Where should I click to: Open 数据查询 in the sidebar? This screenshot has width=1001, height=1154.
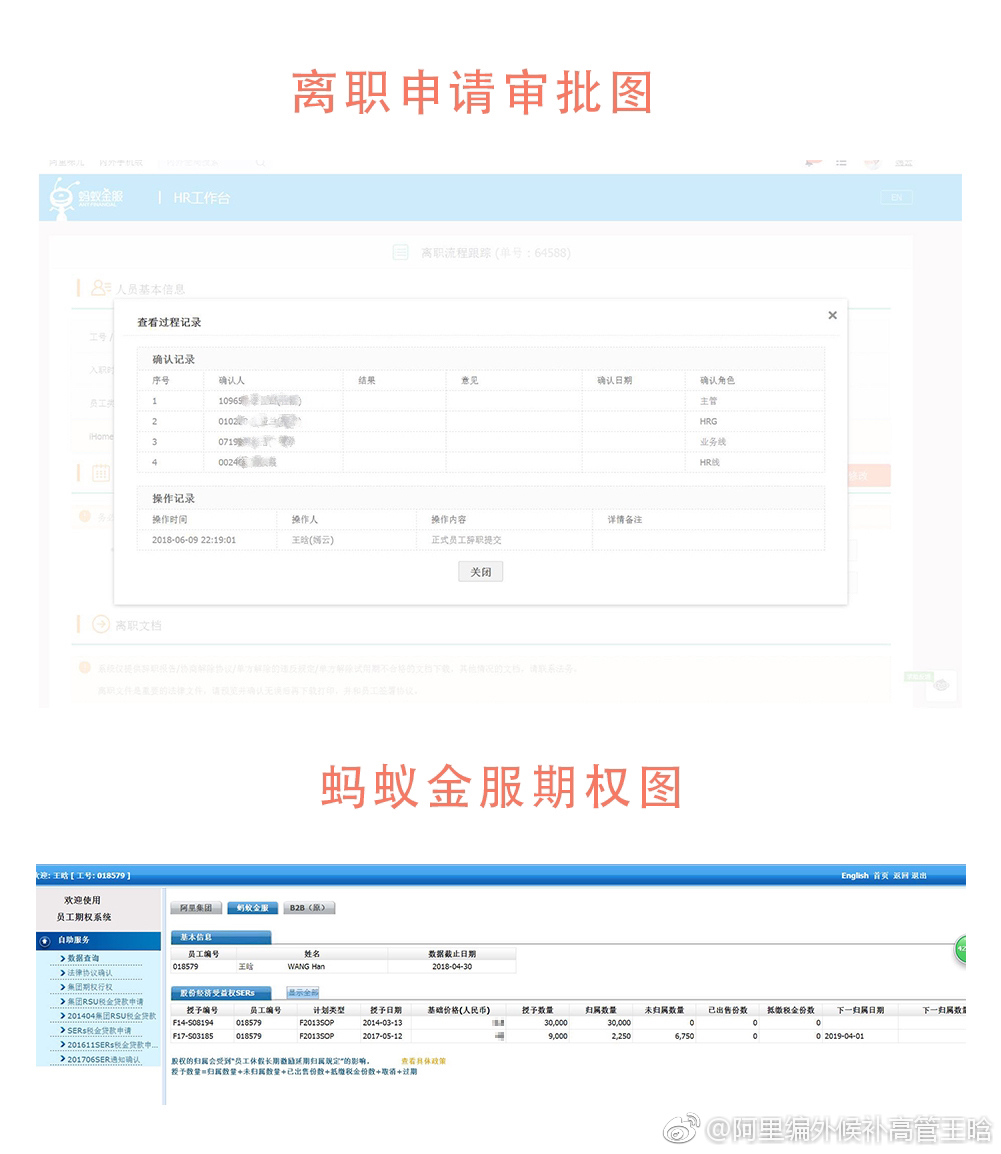click(83, 958)
